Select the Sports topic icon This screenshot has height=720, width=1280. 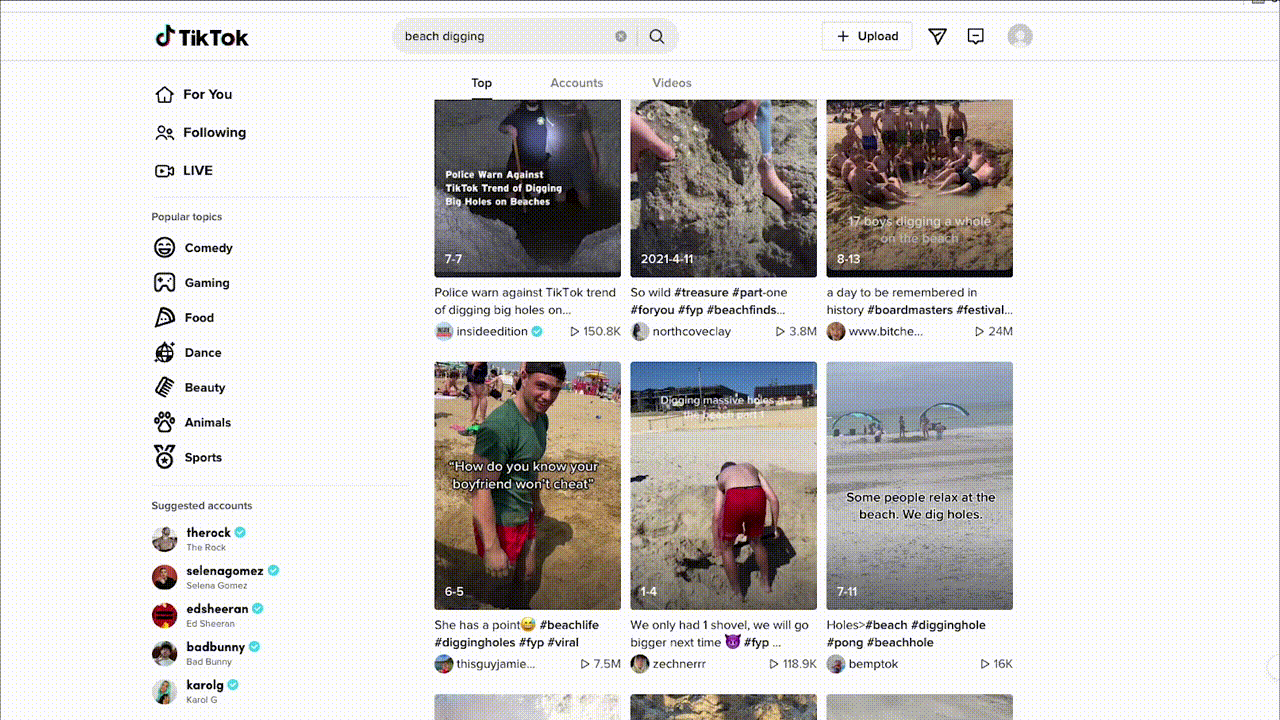click(x=164, y=457)
